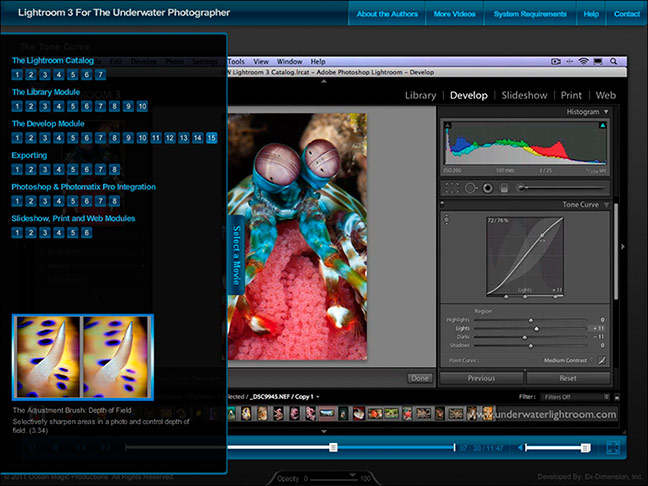Click the filter lock icon in filmstrip bar

pos(617,397)
